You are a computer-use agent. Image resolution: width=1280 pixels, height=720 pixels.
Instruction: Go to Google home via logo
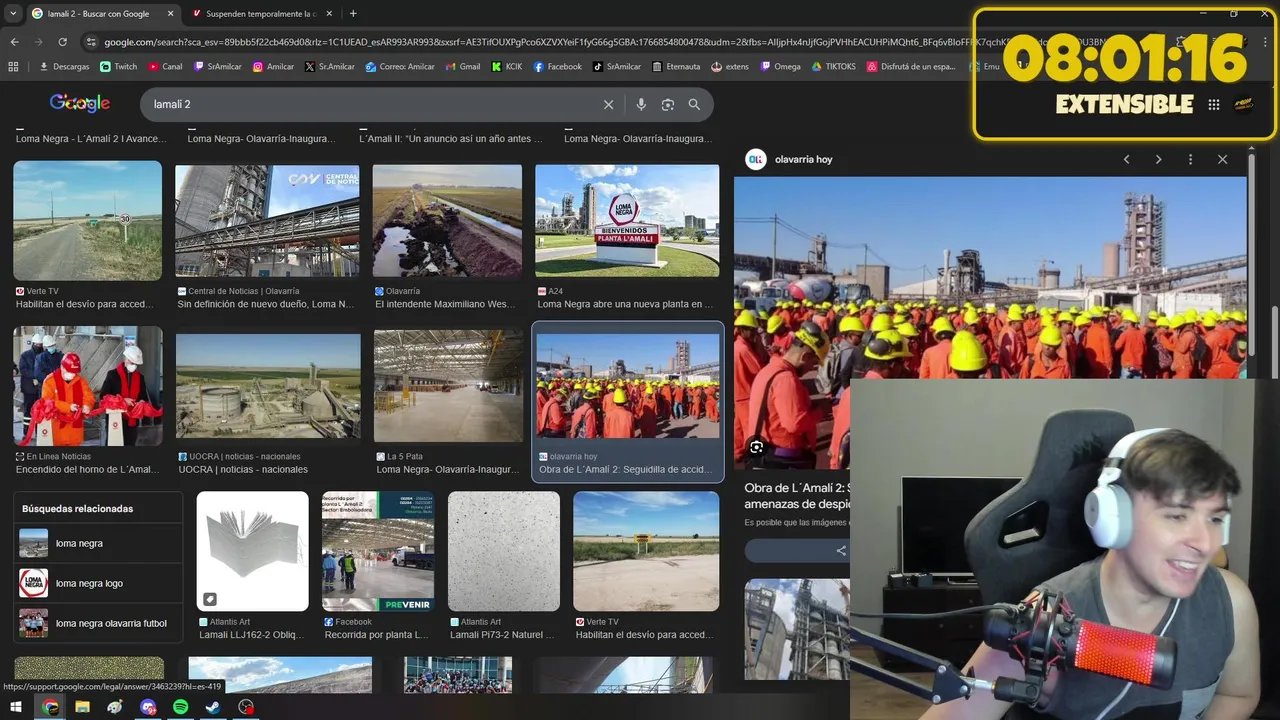pos(80,103)
